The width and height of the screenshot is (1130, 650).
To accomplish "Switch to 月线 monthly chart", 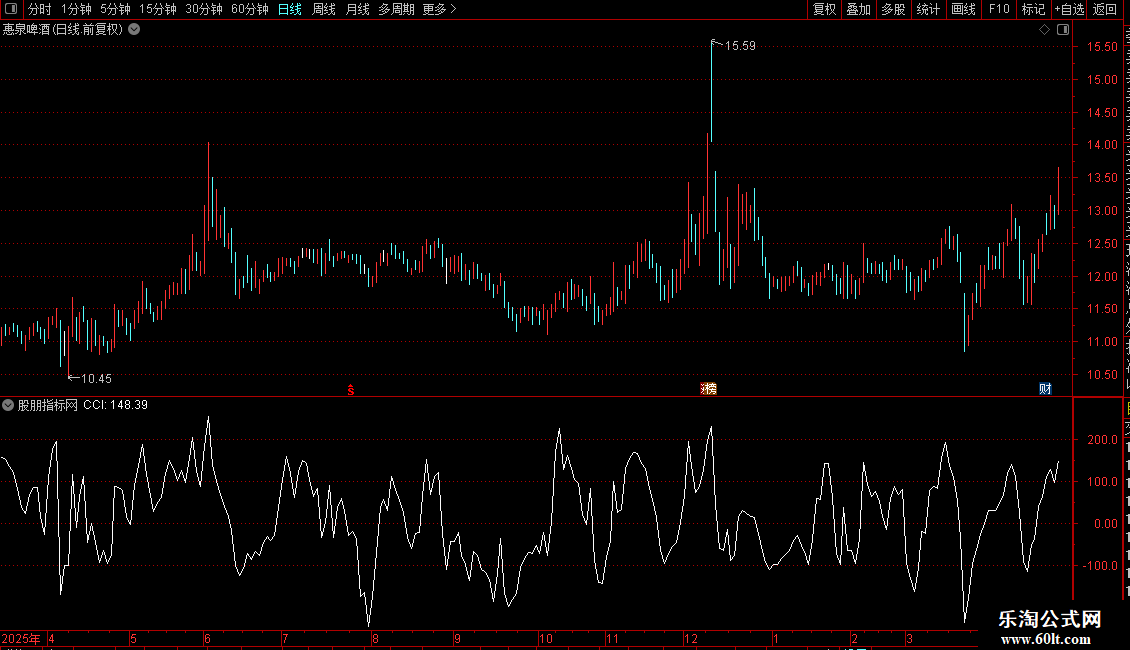I will [x=357, y=9].
